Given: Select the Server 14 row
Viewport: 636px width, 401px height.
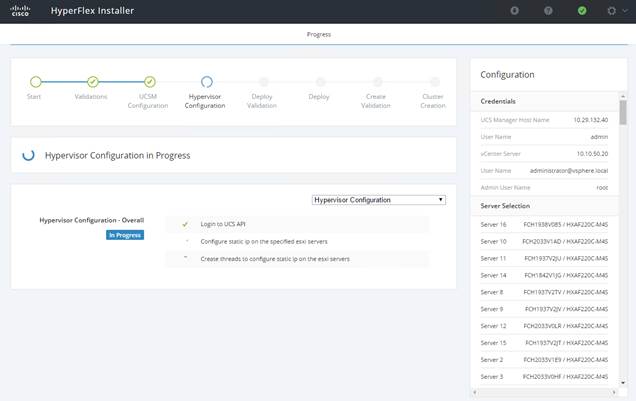Looking at the screenshot, I should coord(544,275).
